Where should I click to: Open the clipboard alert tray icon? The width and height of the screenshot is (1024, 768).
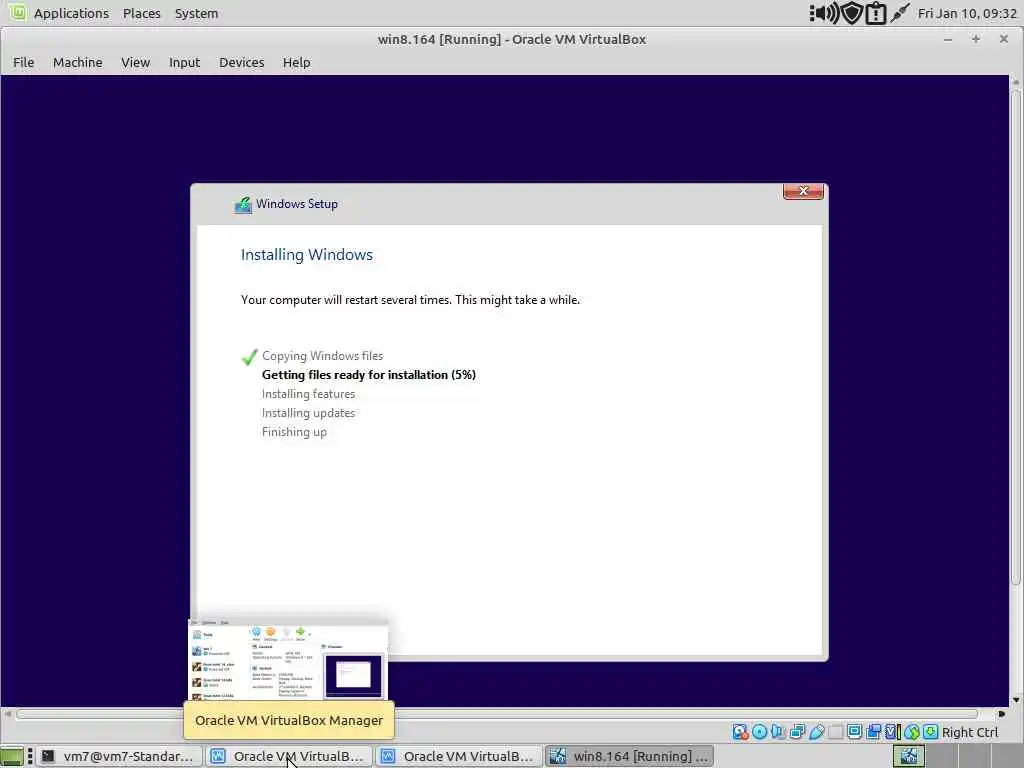click(875, 13)
